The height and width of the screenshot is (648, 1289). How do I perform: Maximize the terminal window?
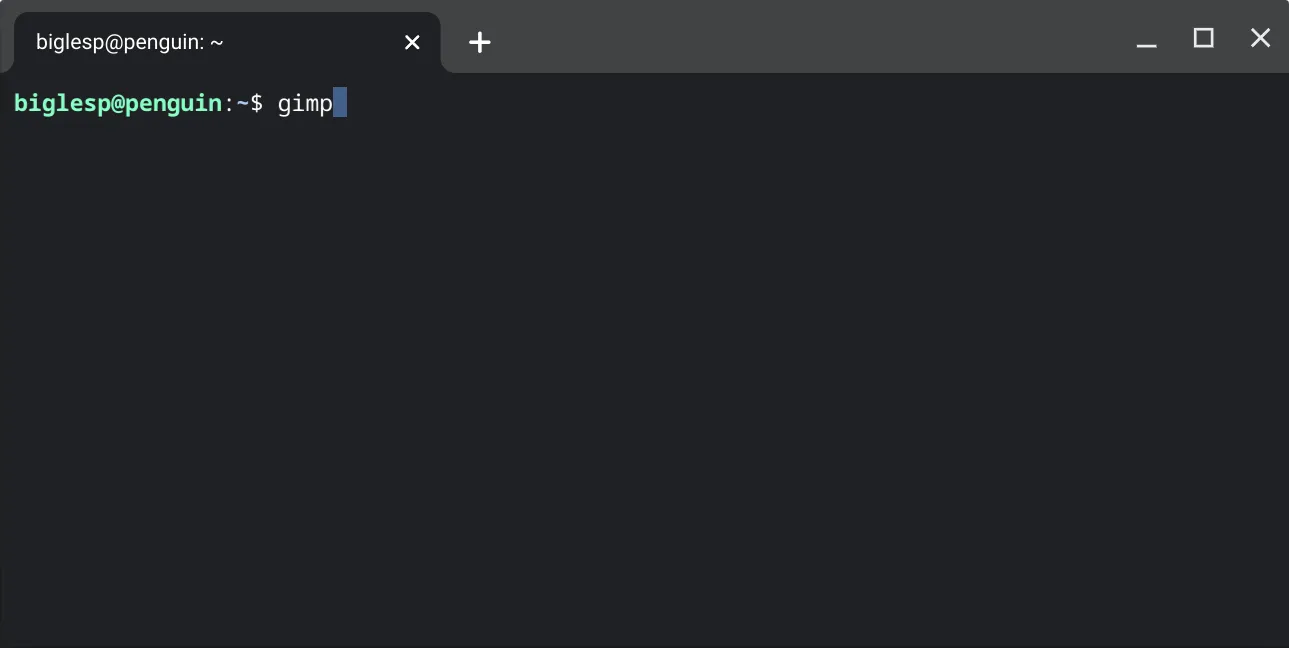1204,38
